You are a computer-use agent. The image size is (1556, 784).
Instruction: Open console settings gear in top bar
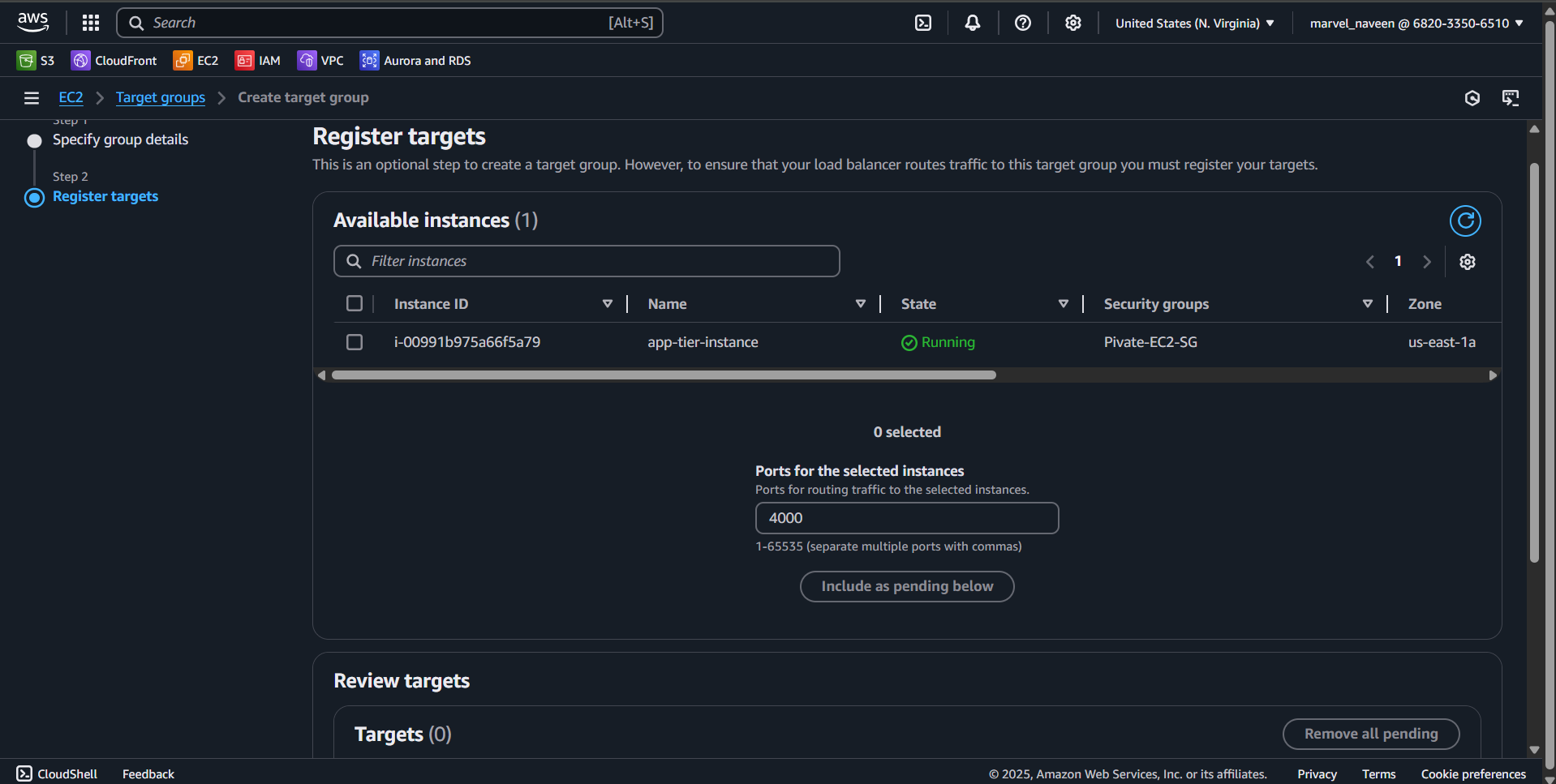pyautogui.click(x=1073, y=23)
